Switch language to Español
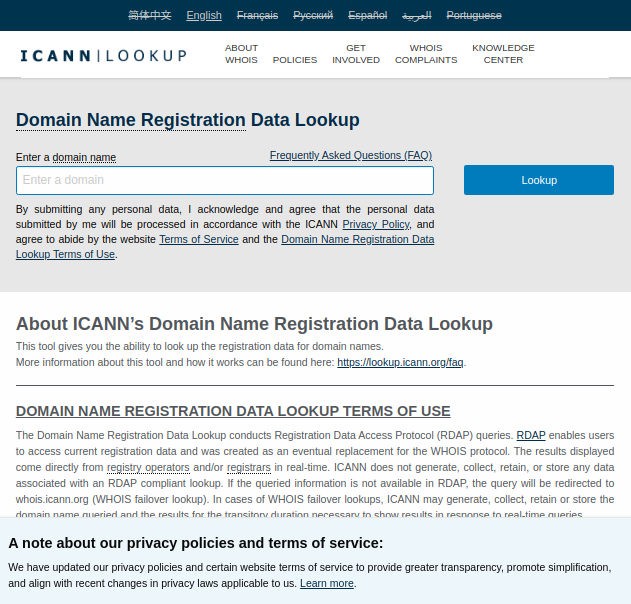Screen dimensions: 631x604 (x=367, y=15)
